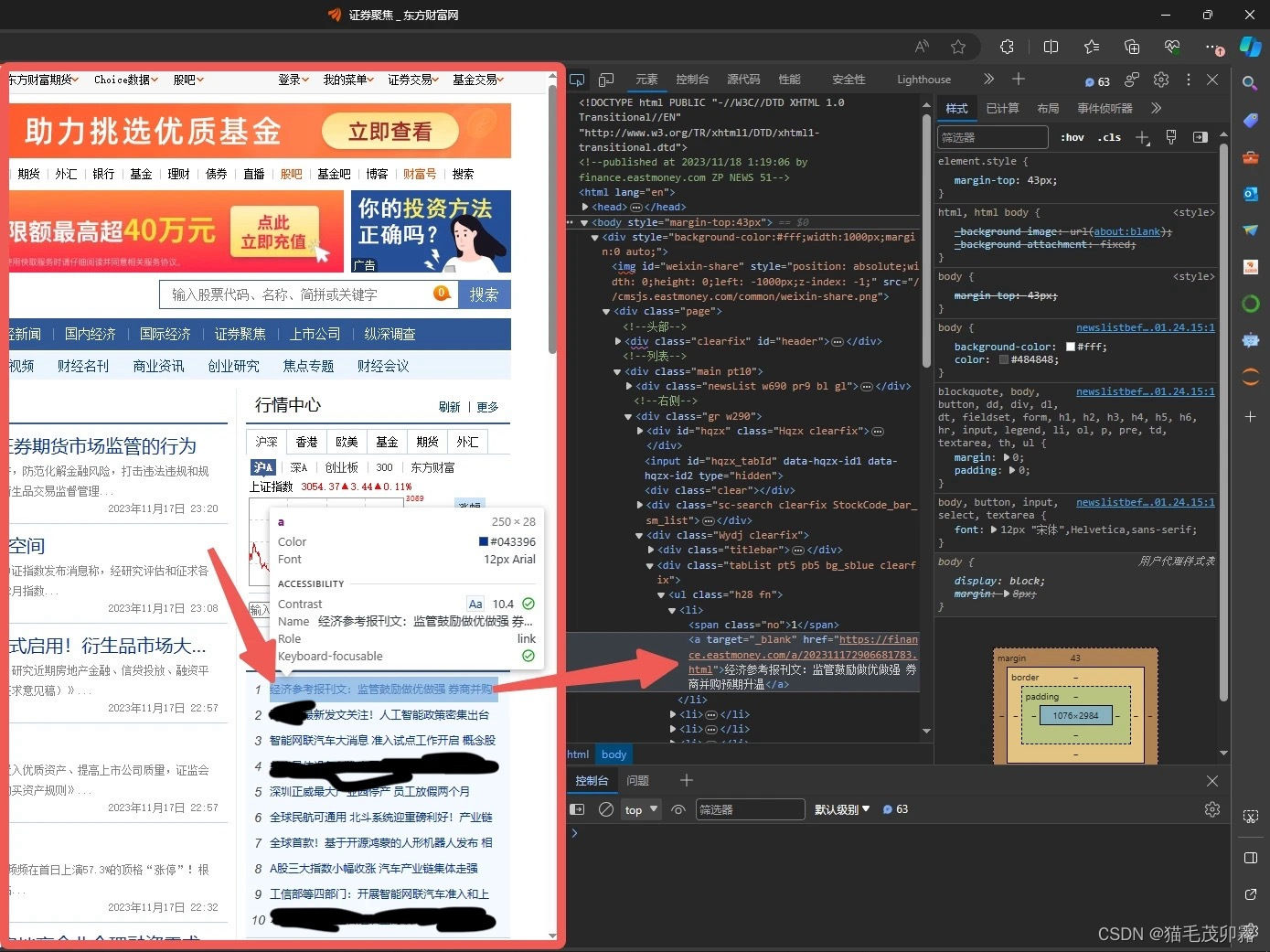Click Styles pane filter input 筛选器
The width and height of the screenshot is (1270, 952).
coord(993,137)
